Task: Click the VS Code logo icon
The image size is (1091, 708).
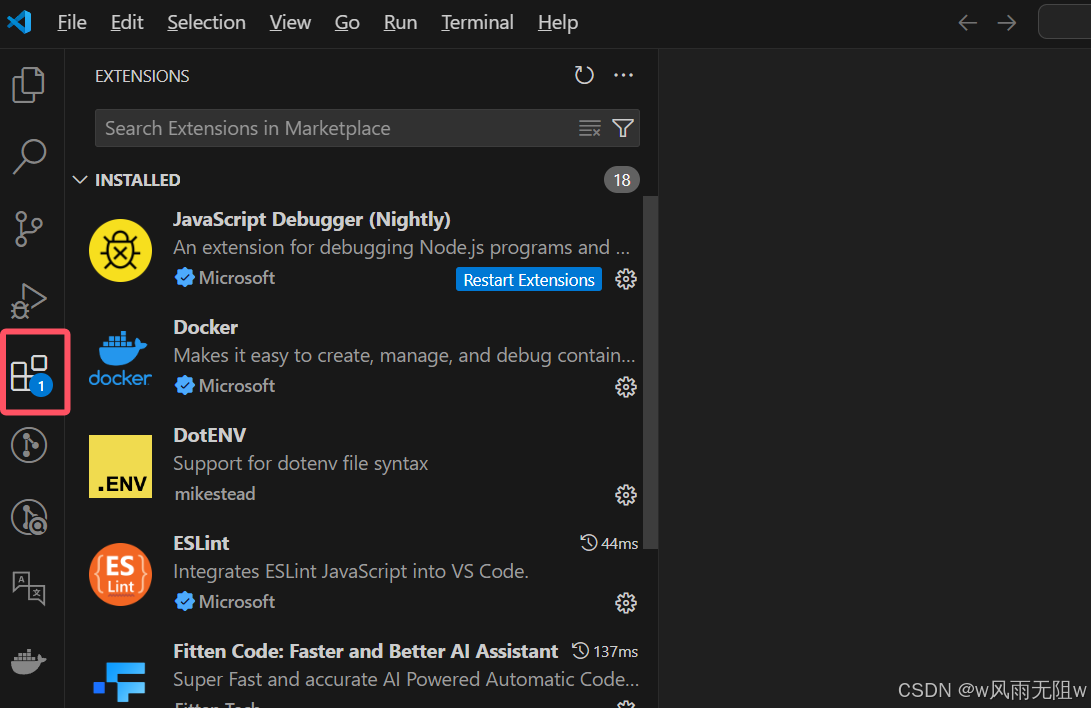Action: click(19, 22)
